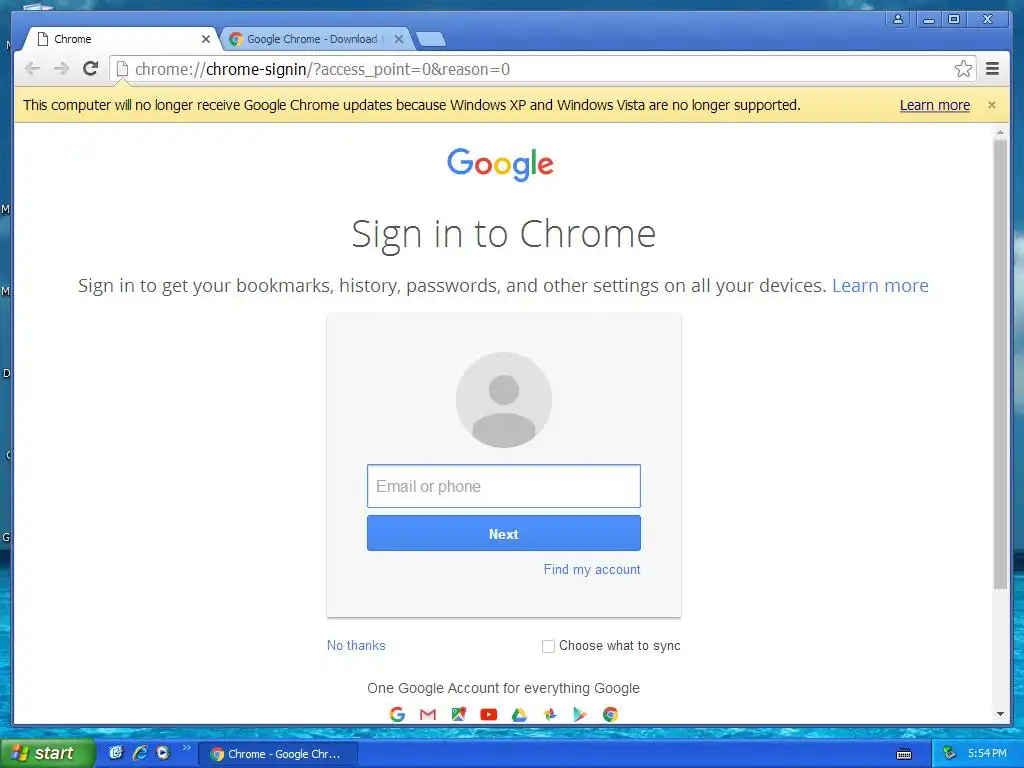This screenshot has height=768, width=1024.
Task: Expand the quick launch overflow chevron
Action: pos(186,748)
